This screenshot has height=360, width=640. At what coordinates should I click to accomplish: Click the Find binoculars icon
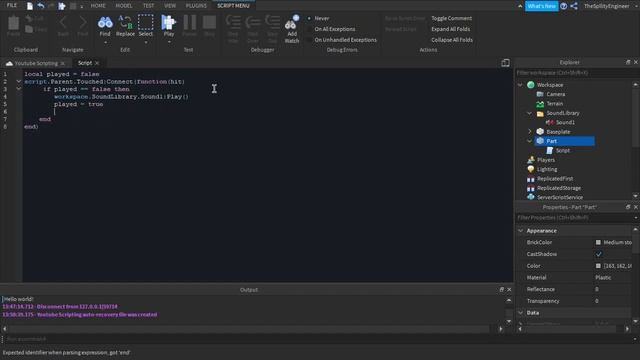[x=105, y=22]
